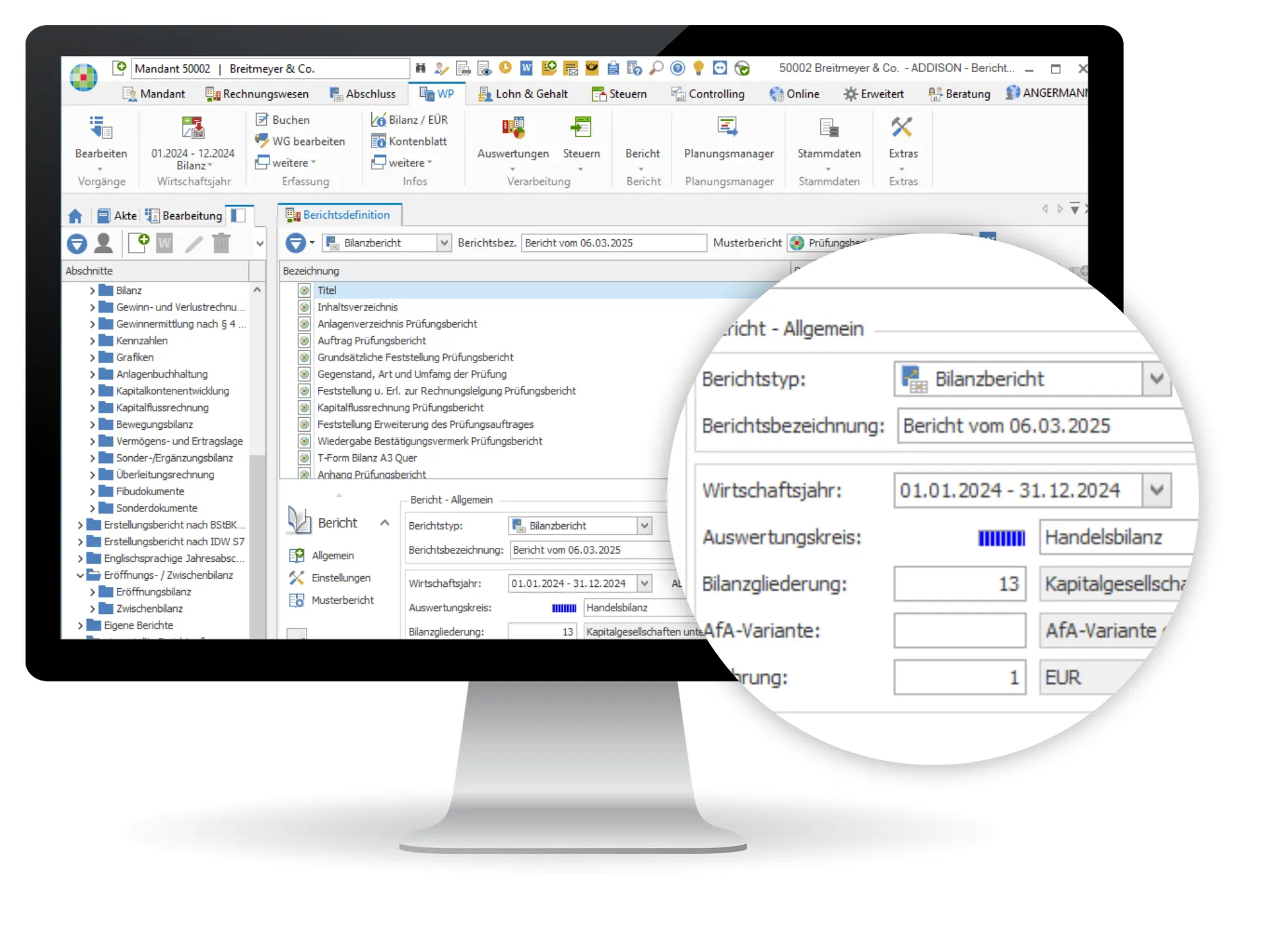Open the Berichtstyp dropdown in the zoomed view
Screen dimensions: 1270x952
coord(1156,379)
